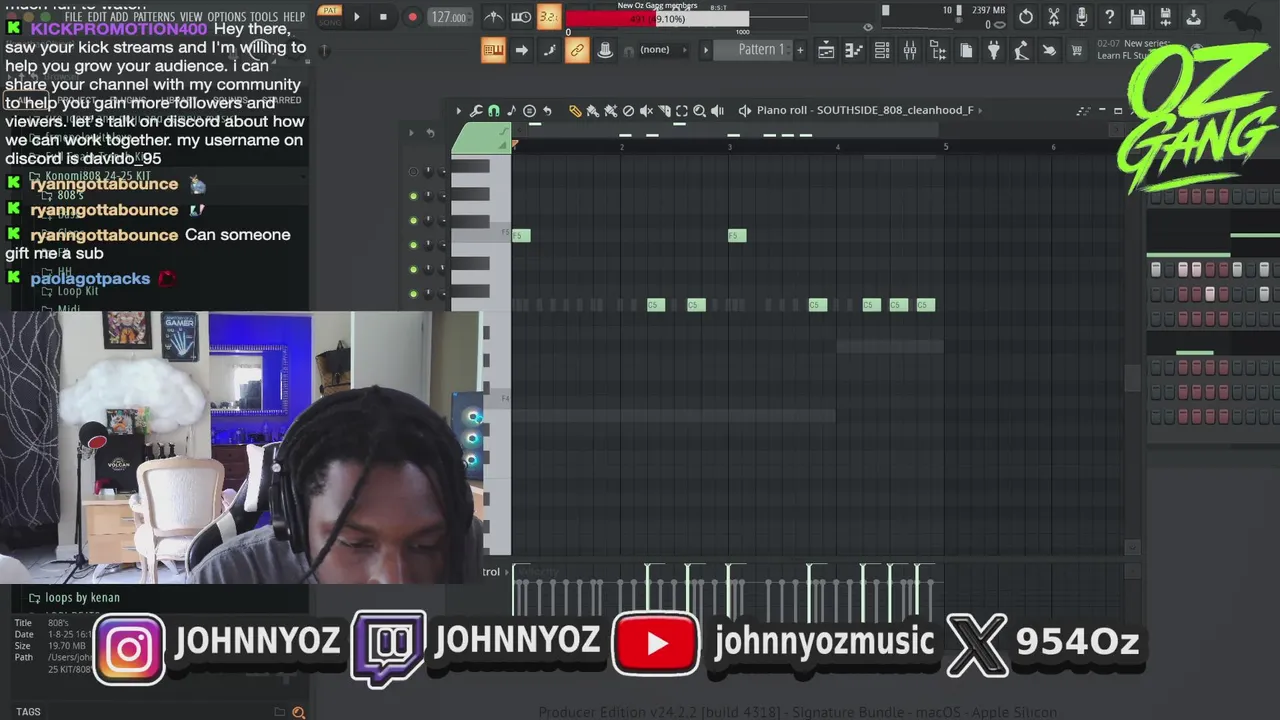Click the microphone one-click recording icon
This screenshot has height=720, width=1280.
(1081, 17)
